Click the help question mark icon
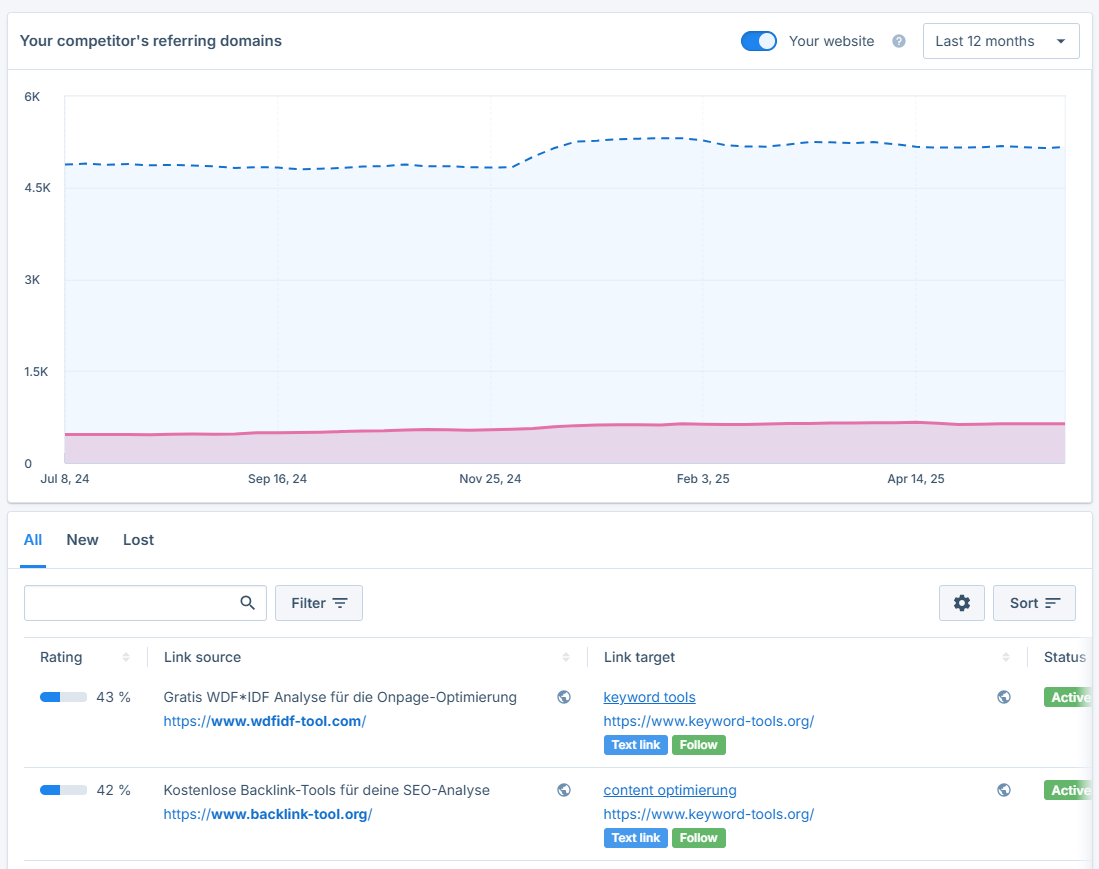The image size is (1099, 869). tap(899, 42)
